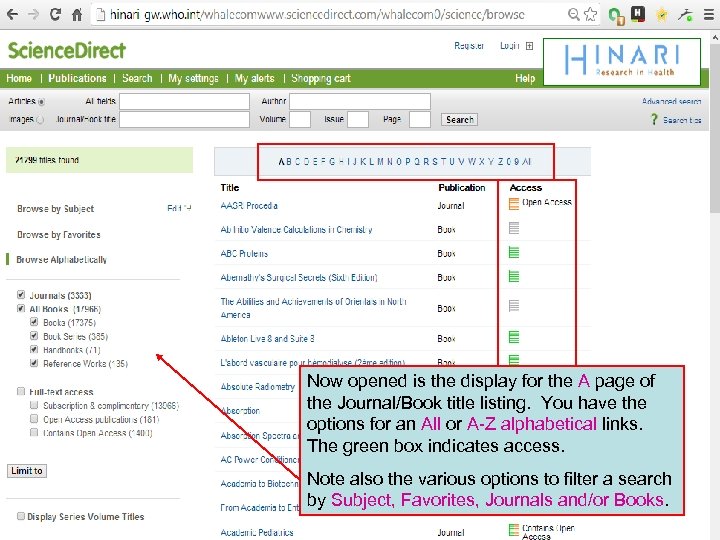Viewport: 720px width, 540px height.
Task: Check Open Access publications checkbox
Action: point(34,419)
